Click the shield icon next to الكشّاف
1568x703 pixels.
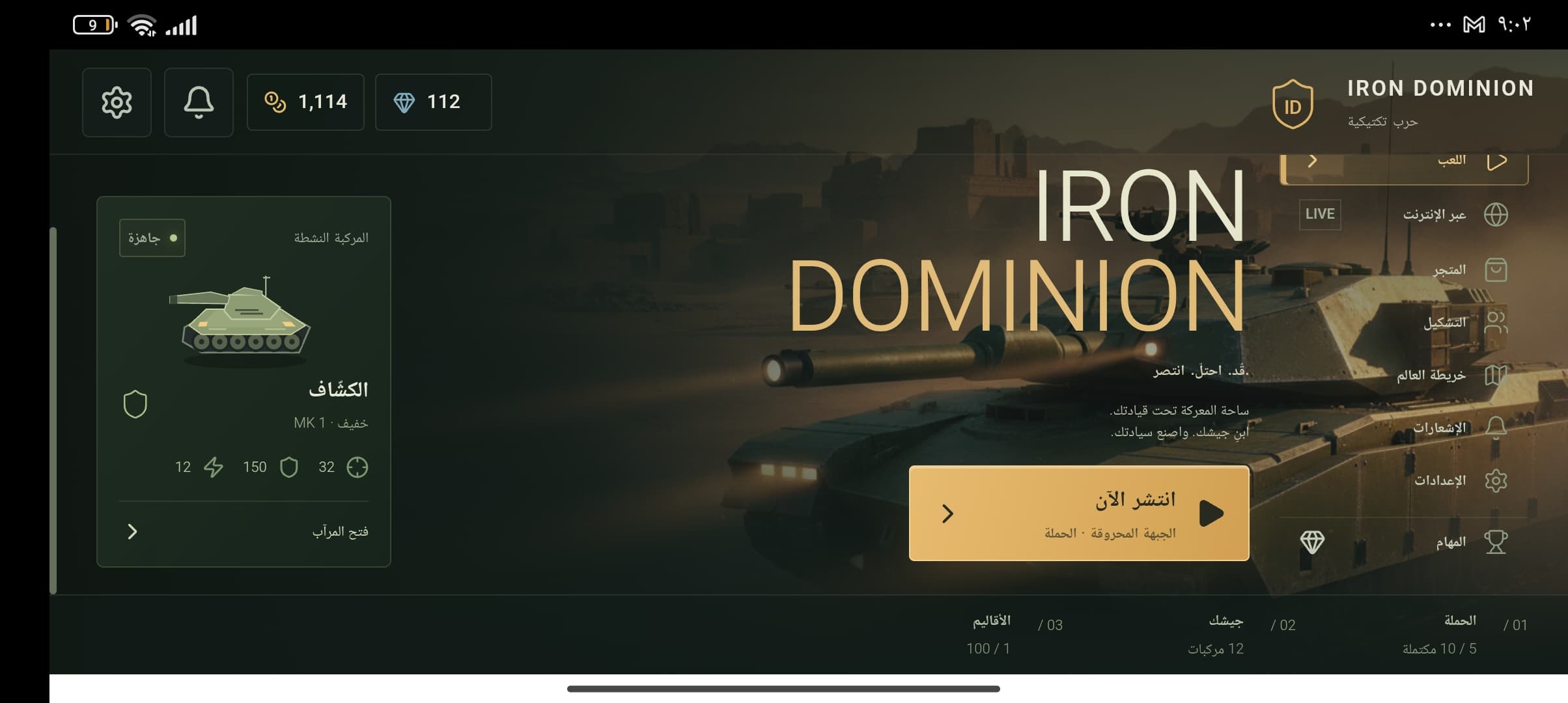(x=135, y=404)
